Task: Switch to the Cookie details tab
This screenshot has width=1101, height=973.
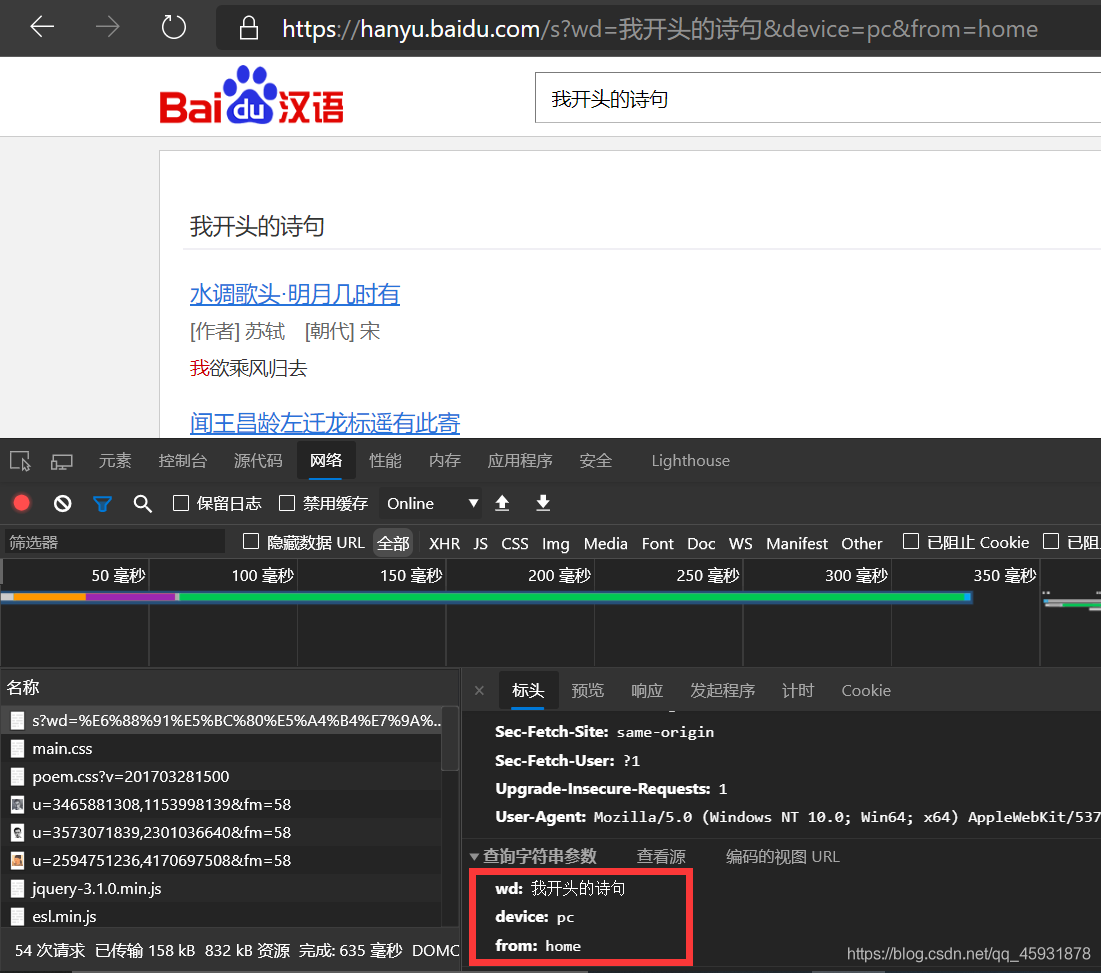Action: [x=866, y=691]
